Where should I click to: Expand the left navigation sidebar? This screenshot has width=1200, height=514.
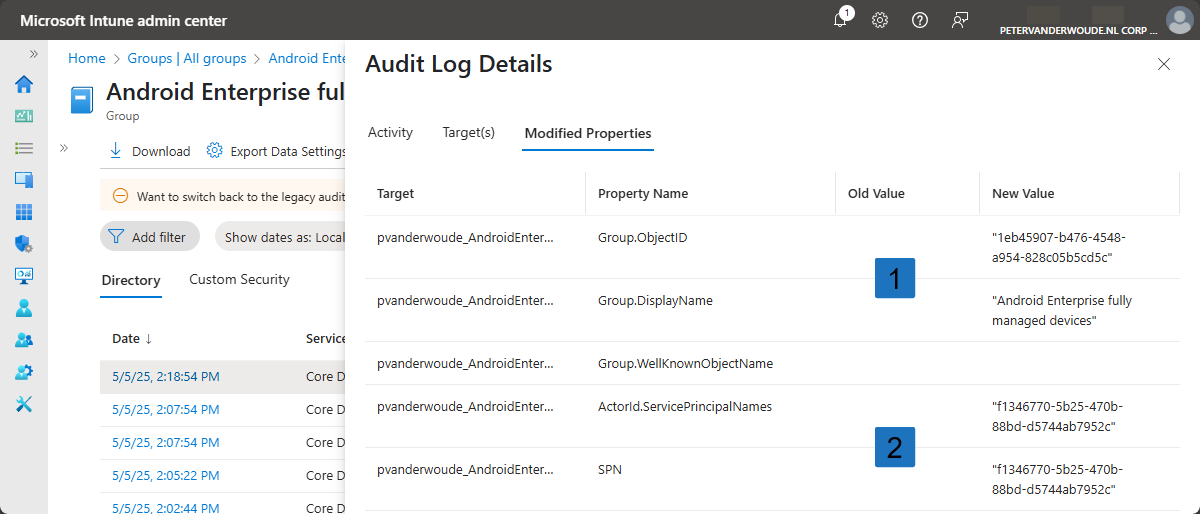click(33, 54)
